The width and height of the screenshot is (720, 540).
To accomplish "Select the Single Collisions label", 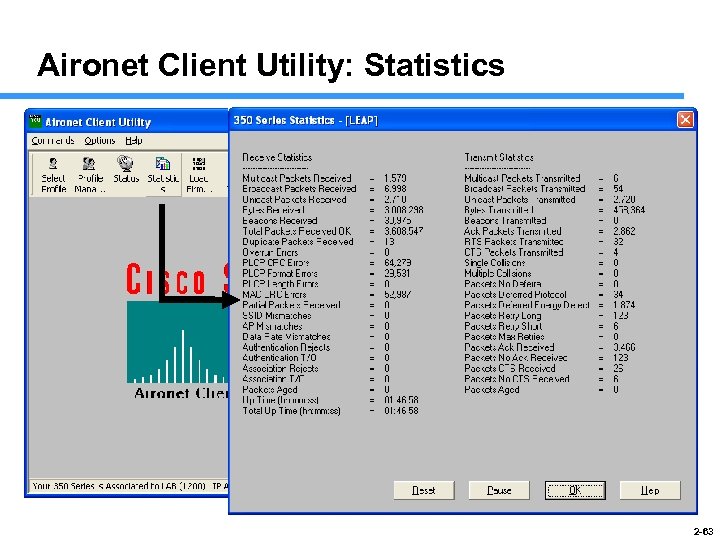I will pyautogui.click(x=495, y=263).
